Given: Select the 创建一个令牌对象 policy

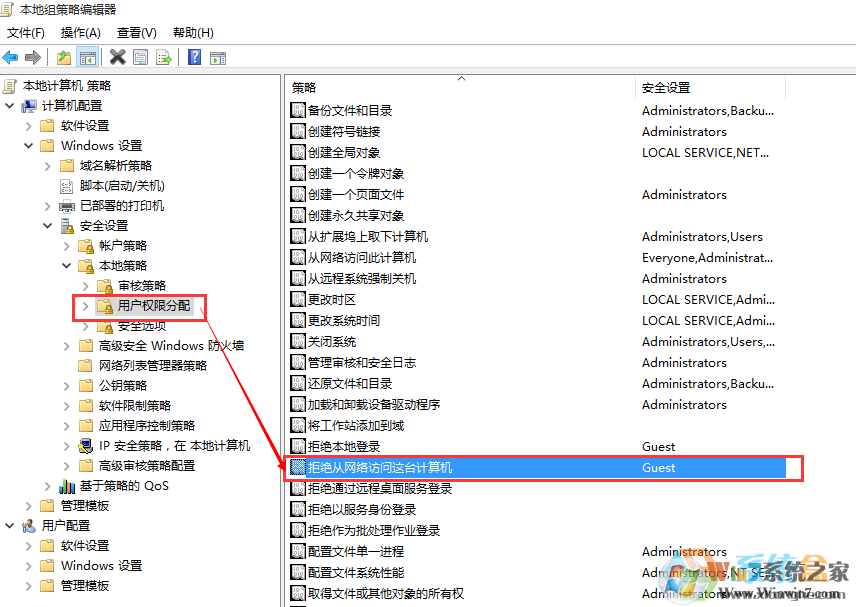Looking at the screenshot, I should click(356, 174).
